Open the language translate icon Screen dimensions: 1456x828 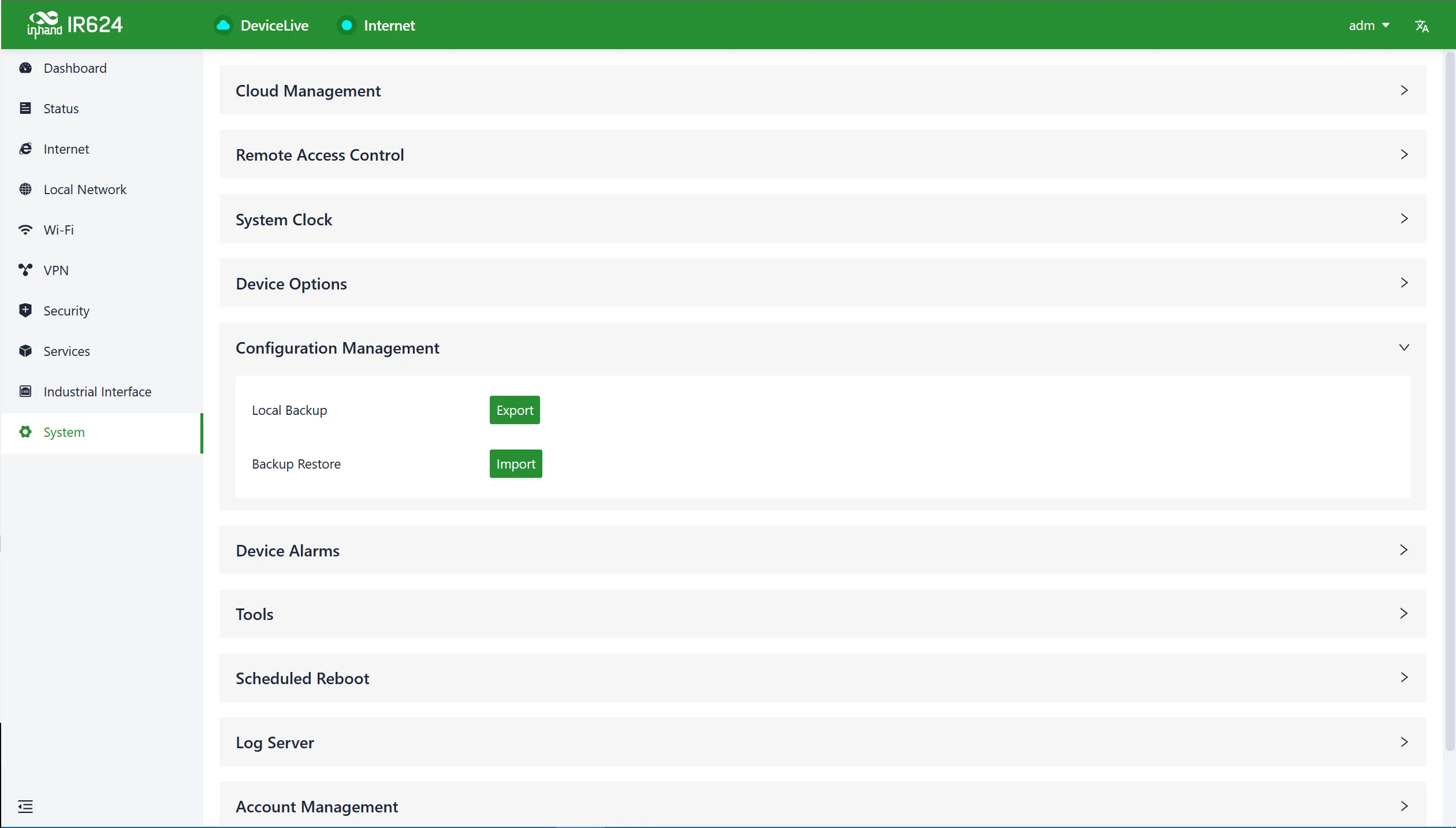(x=1421, y=26)
